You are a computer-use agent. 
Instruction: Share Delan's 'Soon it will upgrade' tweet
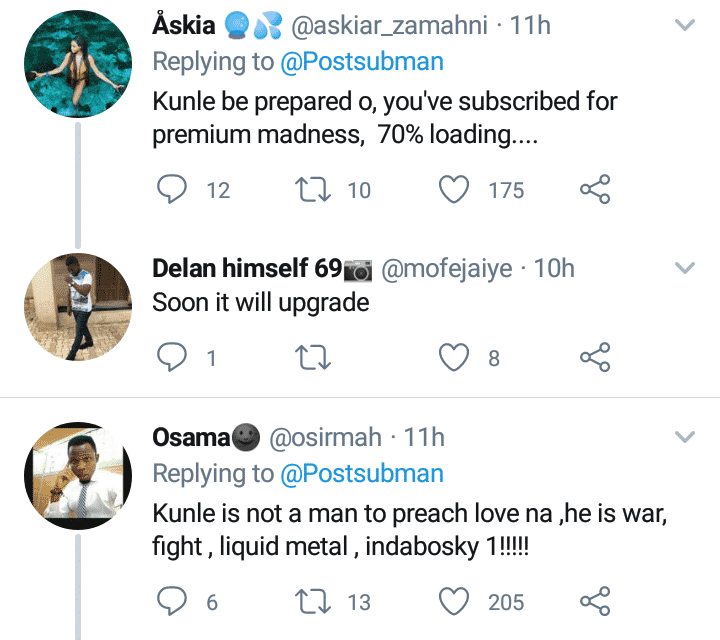point(595,357)
